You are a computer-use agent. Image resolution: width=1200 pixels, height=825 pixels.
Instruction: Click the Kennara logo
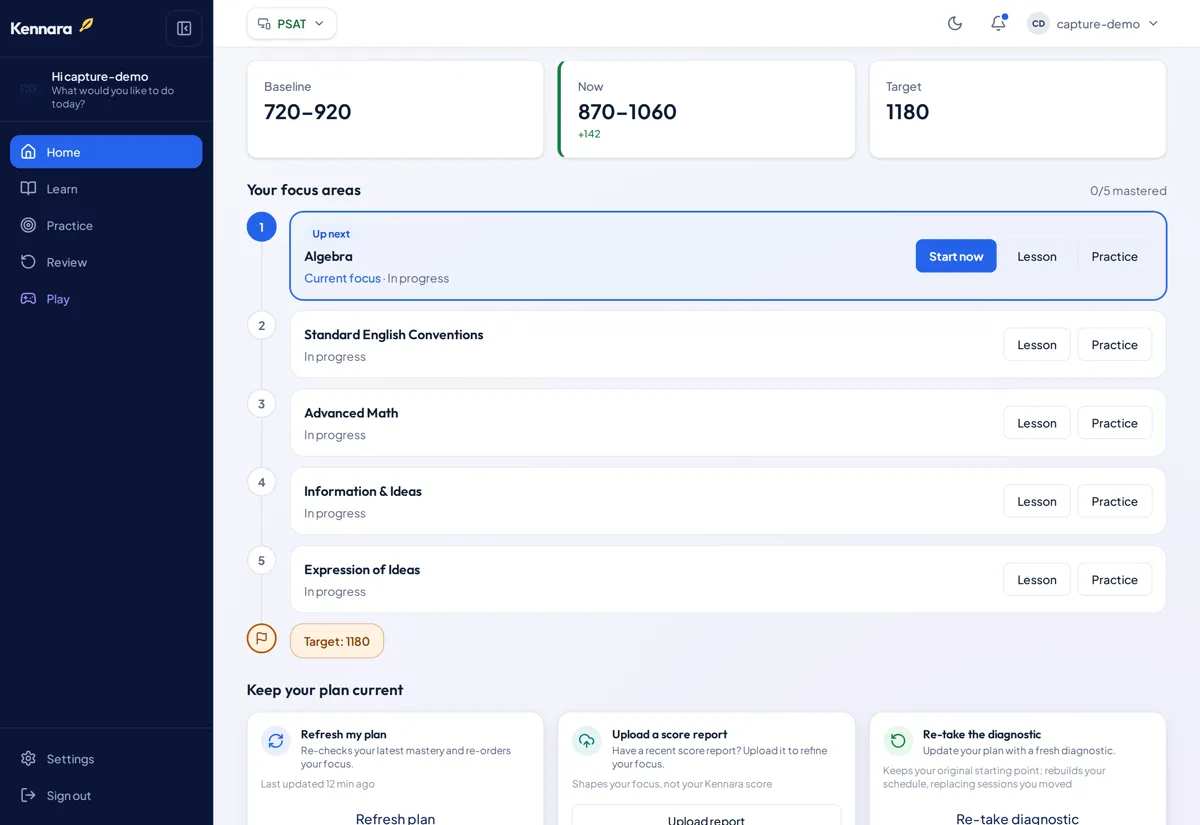click(x=52, y=27)
